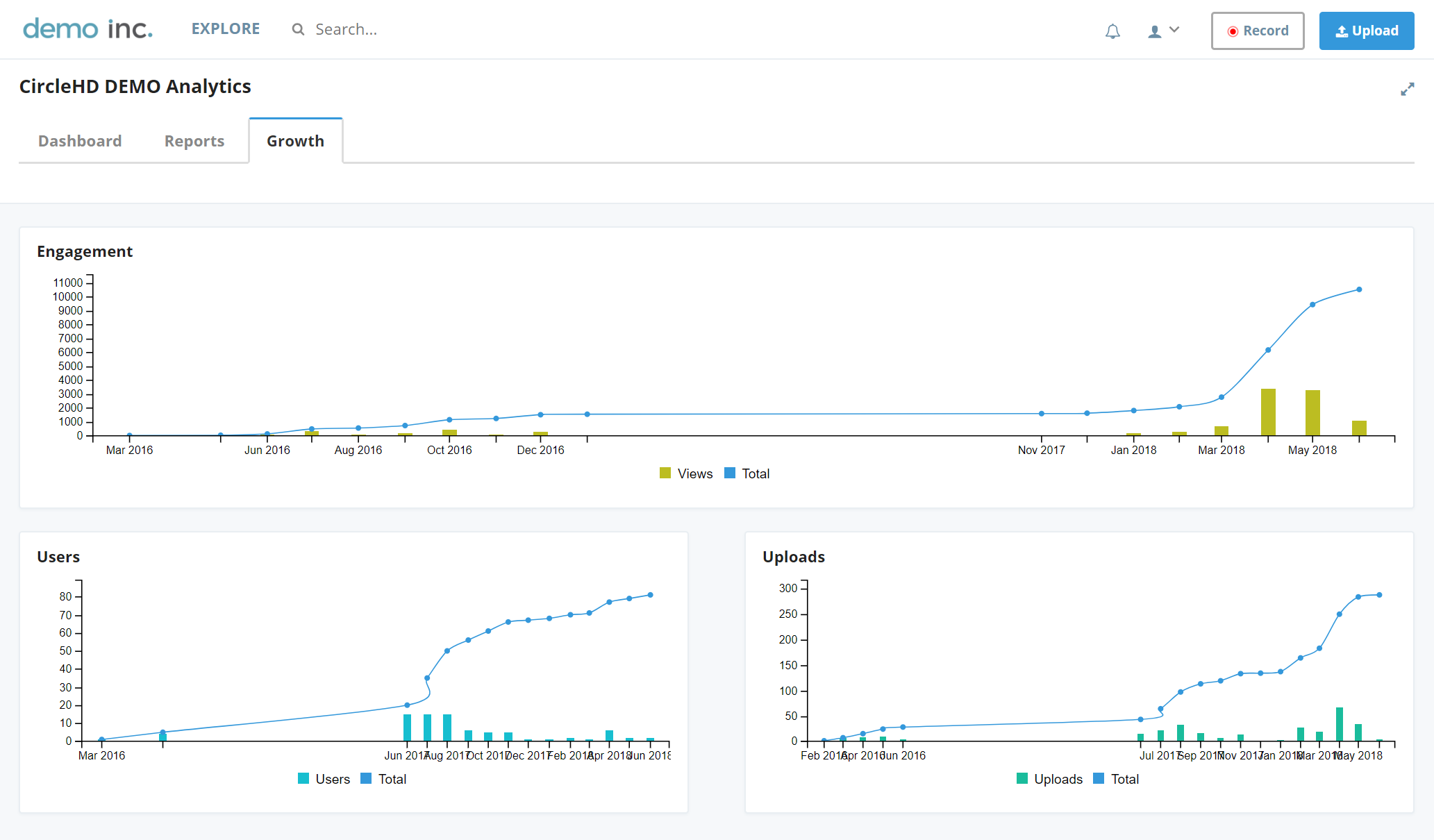Click the 11000 y-axis label
Image resolution: width=1434 pixels, height=840 pixels.
point(68,283)
